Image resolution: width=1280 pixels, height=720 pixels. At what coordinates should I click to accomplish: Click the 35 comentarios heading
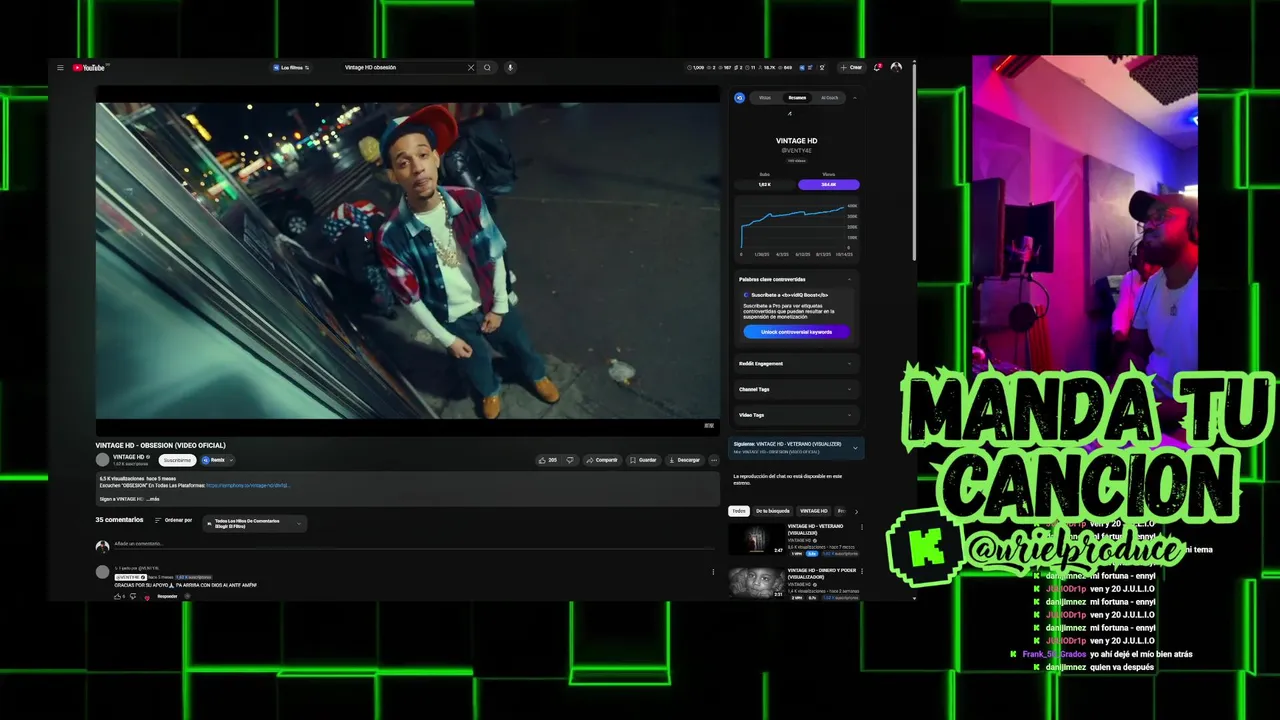tap(119, 520)
